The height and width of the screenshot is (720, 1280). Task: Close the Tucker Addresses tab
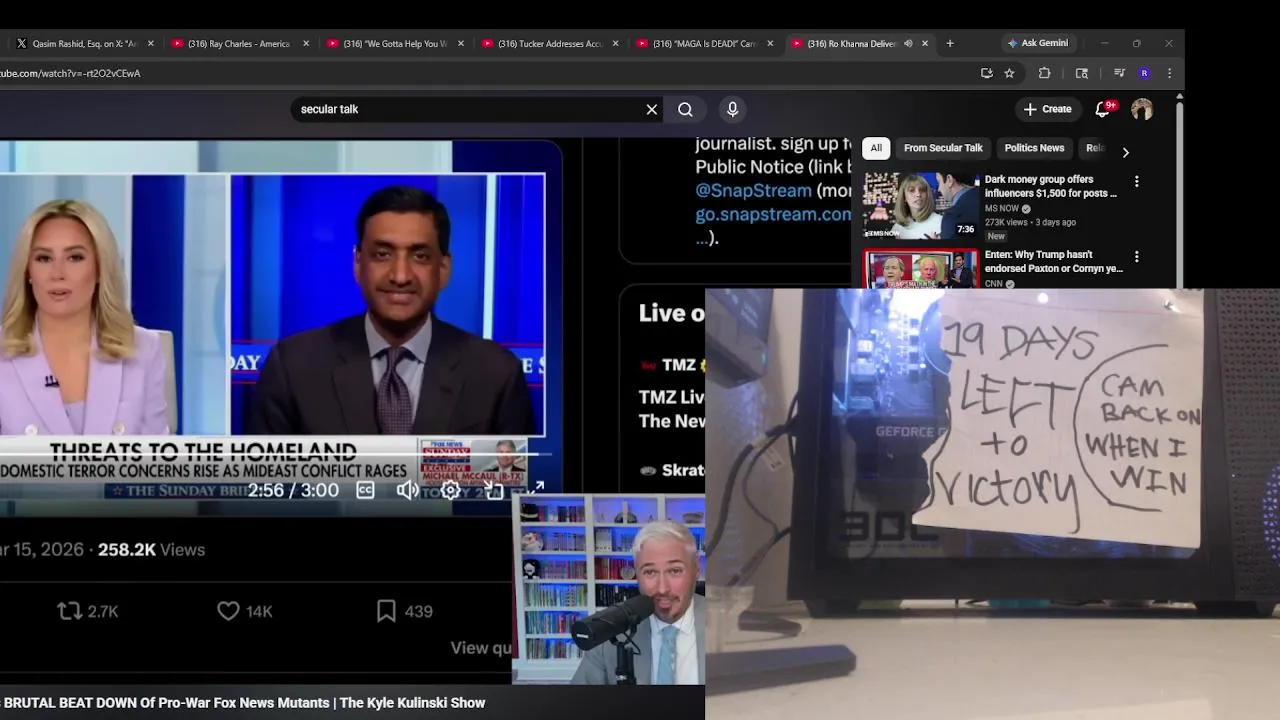coord(616,44)
